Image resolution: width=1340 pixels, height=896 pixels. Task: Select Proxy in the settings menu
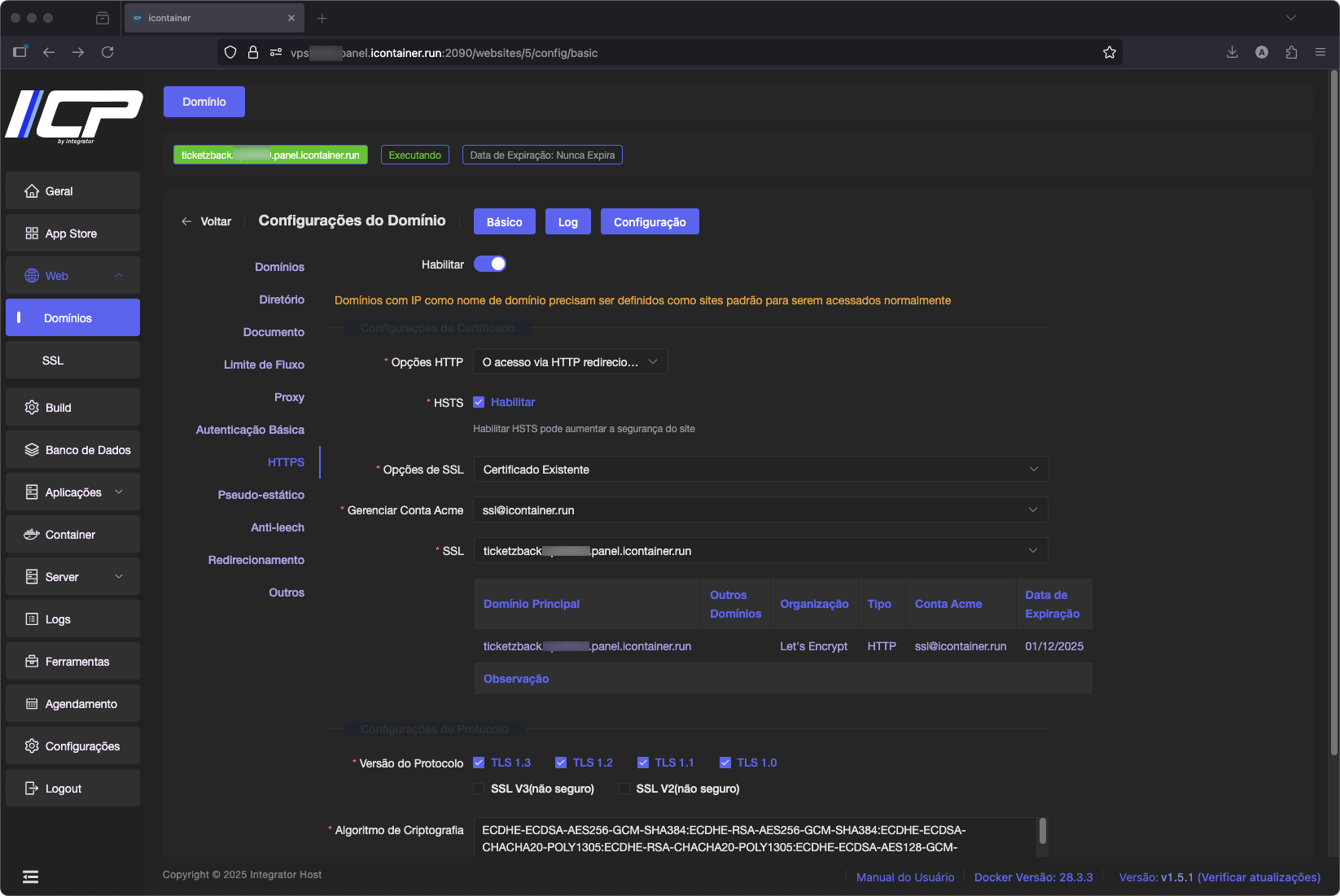pyautogui.click(x=289, y=397)
